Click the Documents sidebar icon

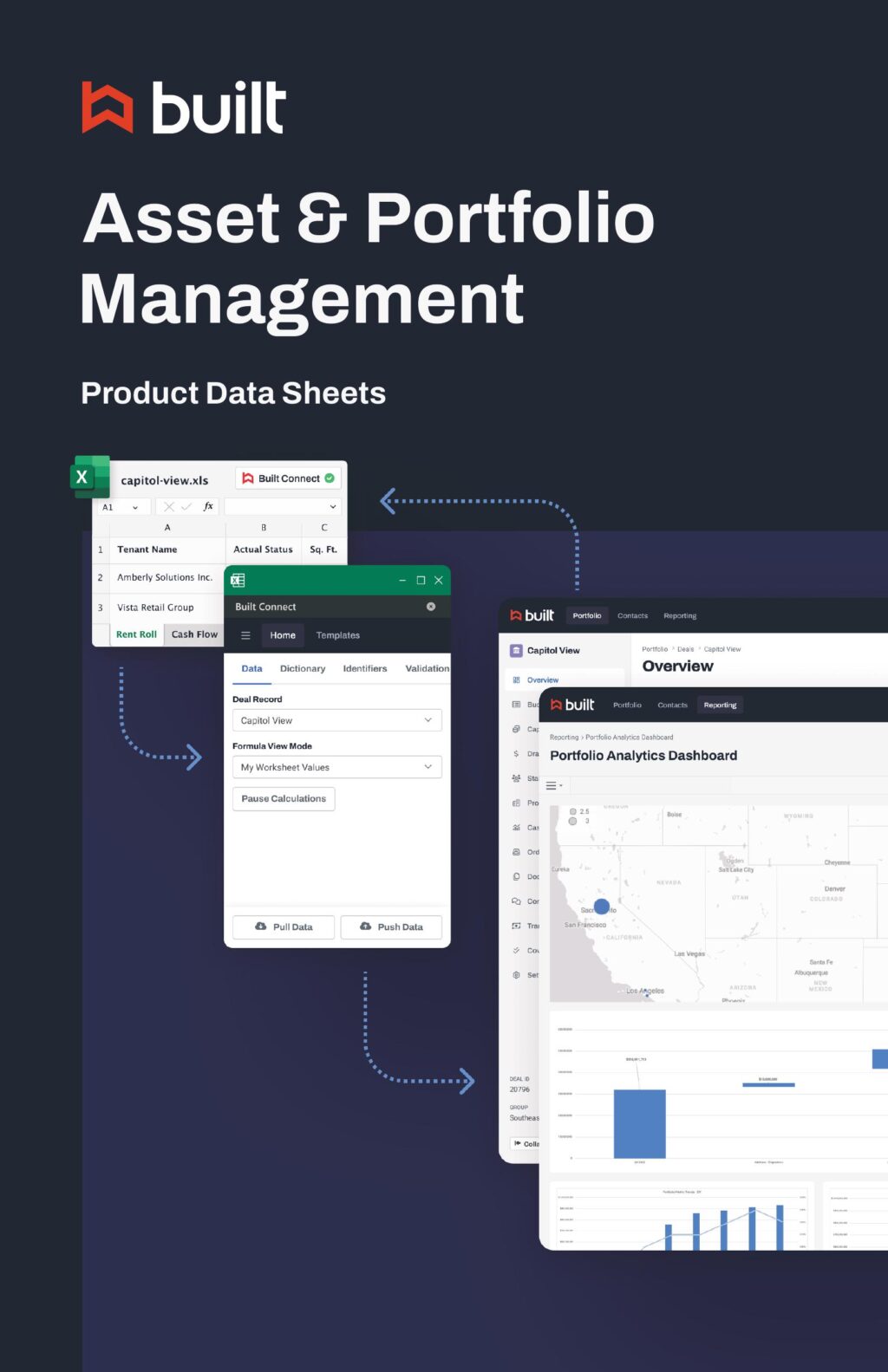pos(516,877)
